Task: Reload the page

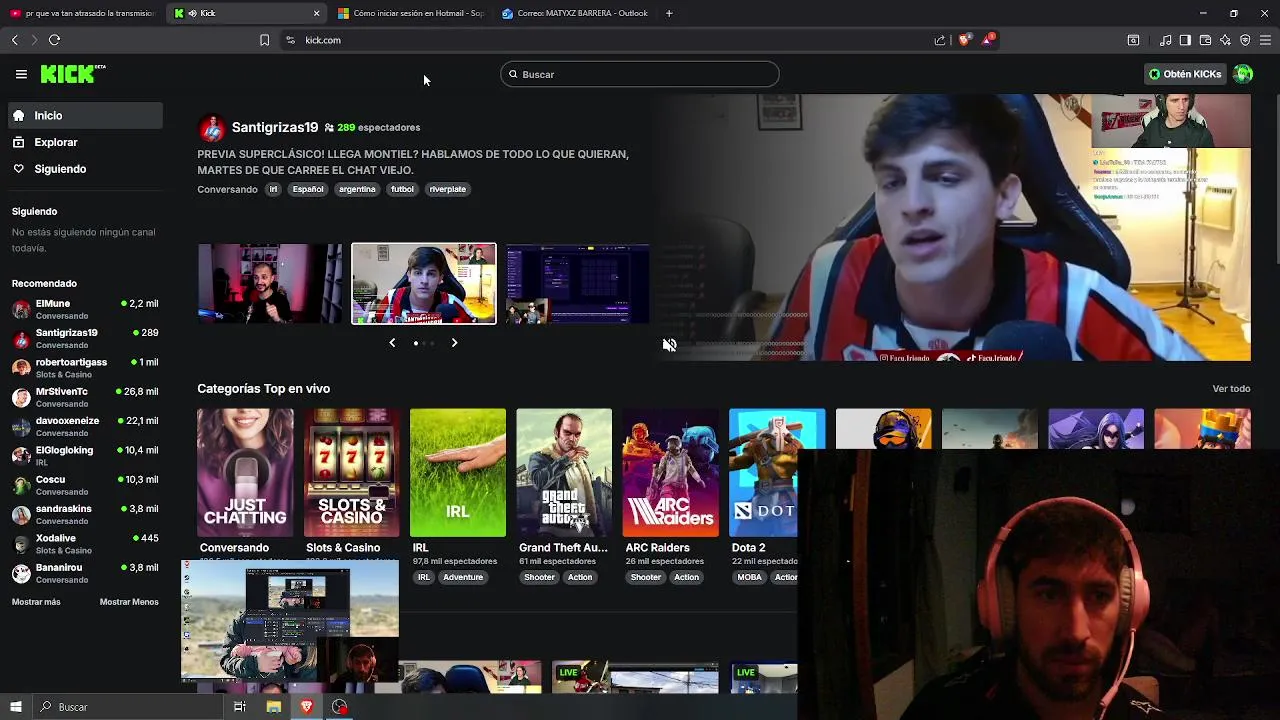Action: (54, 40)
